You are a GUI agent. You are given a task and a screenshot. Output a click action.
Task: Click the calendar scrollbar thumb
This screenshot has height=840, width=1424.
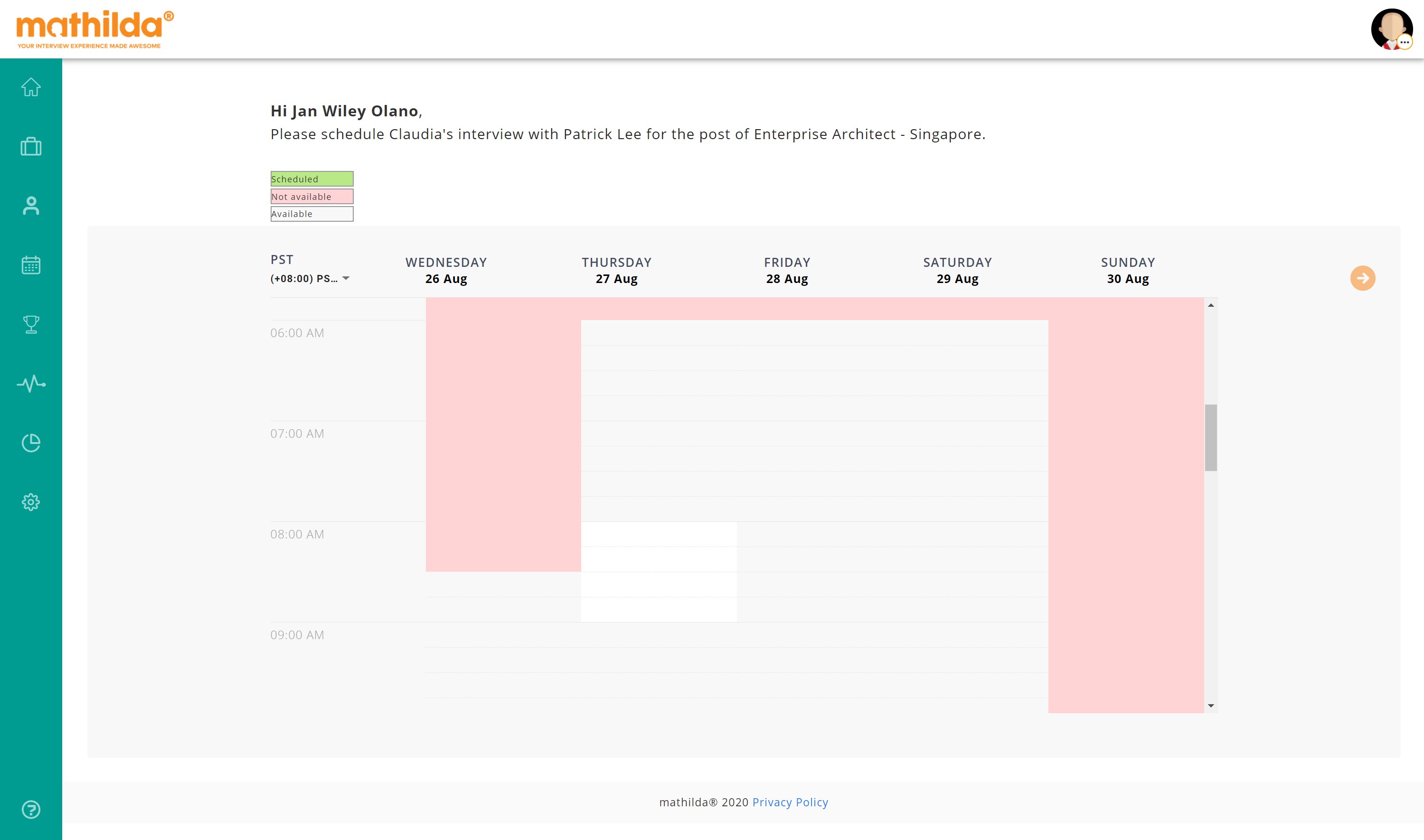coord(1211,437)
